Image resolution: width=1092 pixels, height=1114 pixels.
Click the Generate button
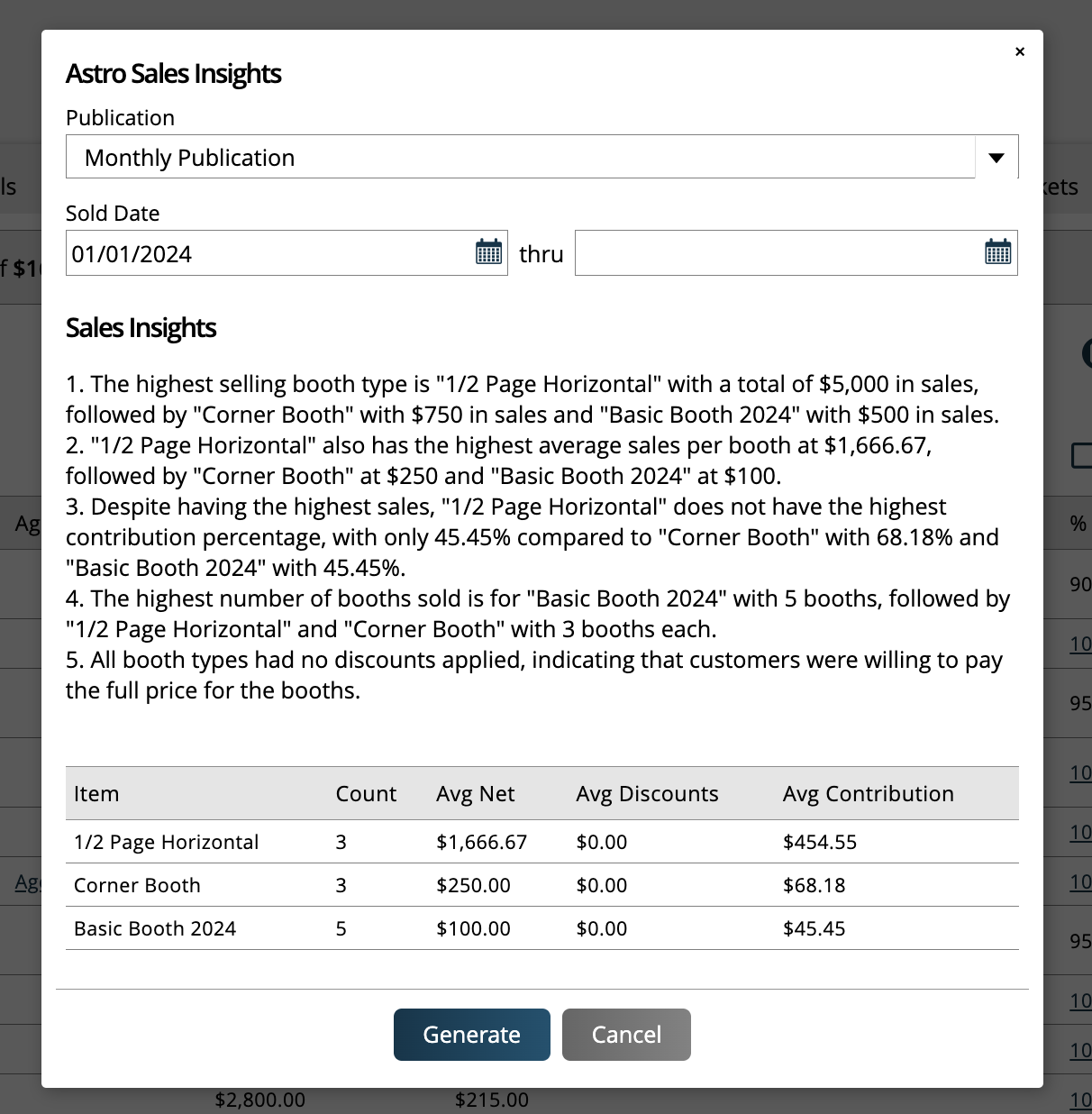tap(471, 1034)
